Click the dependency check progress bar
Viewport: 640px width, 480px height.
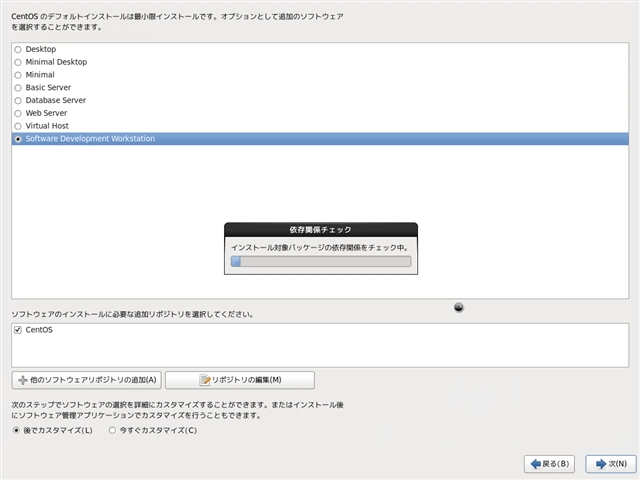click(321, 261)
